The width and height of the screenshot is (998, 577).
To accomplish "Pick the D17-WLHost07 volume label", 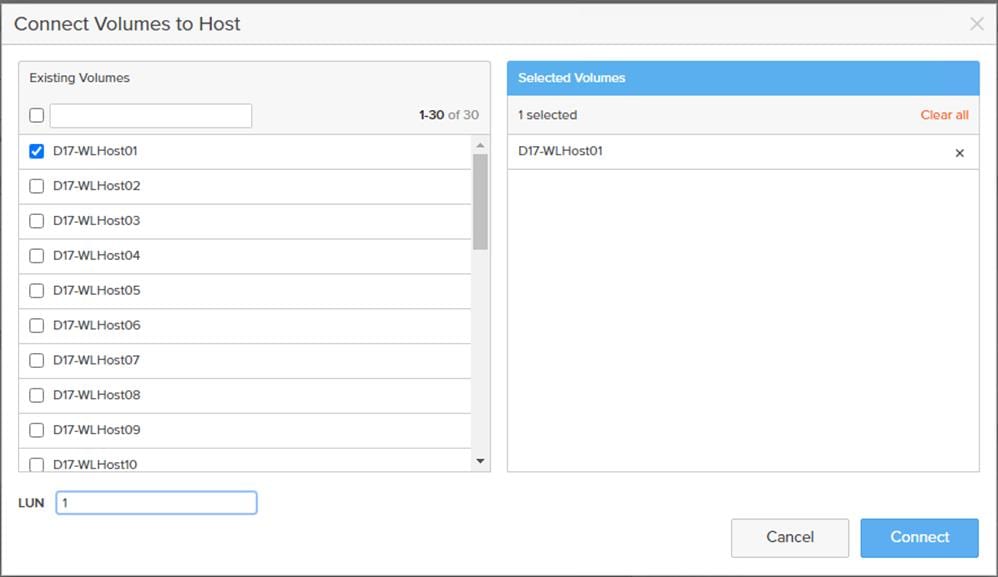I will pyautogui.click(x=97, y=360).
